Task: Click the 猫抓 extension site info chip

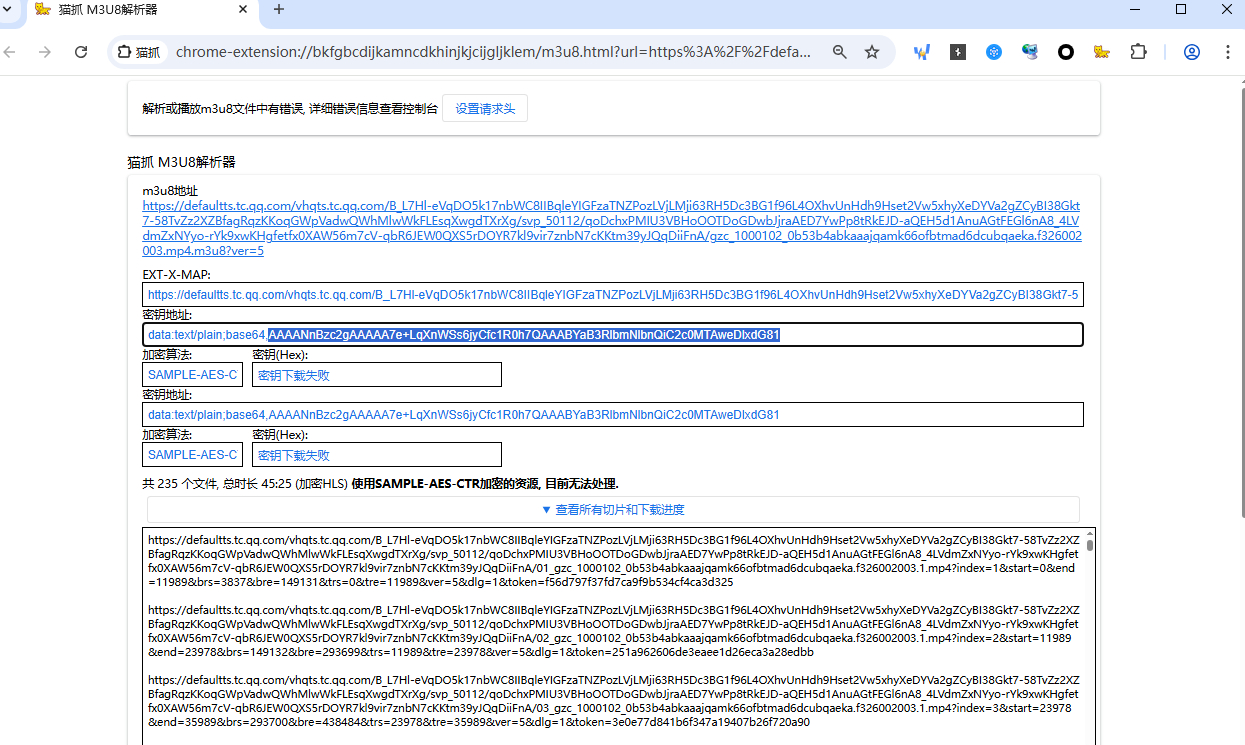Action: click(139, 52)
